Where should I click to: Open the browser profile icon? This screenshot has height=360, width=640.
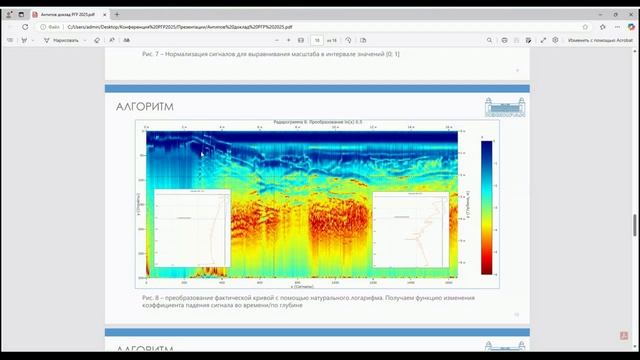point(9,14)
